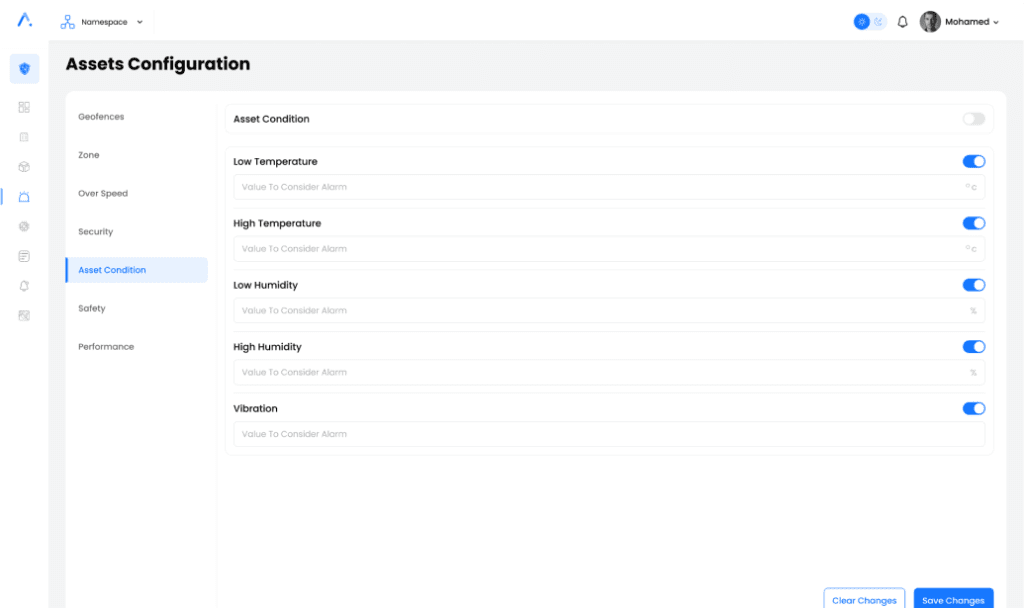
Task: Switch the light/dark theme toggle
Action: click(x=870, y=22)
